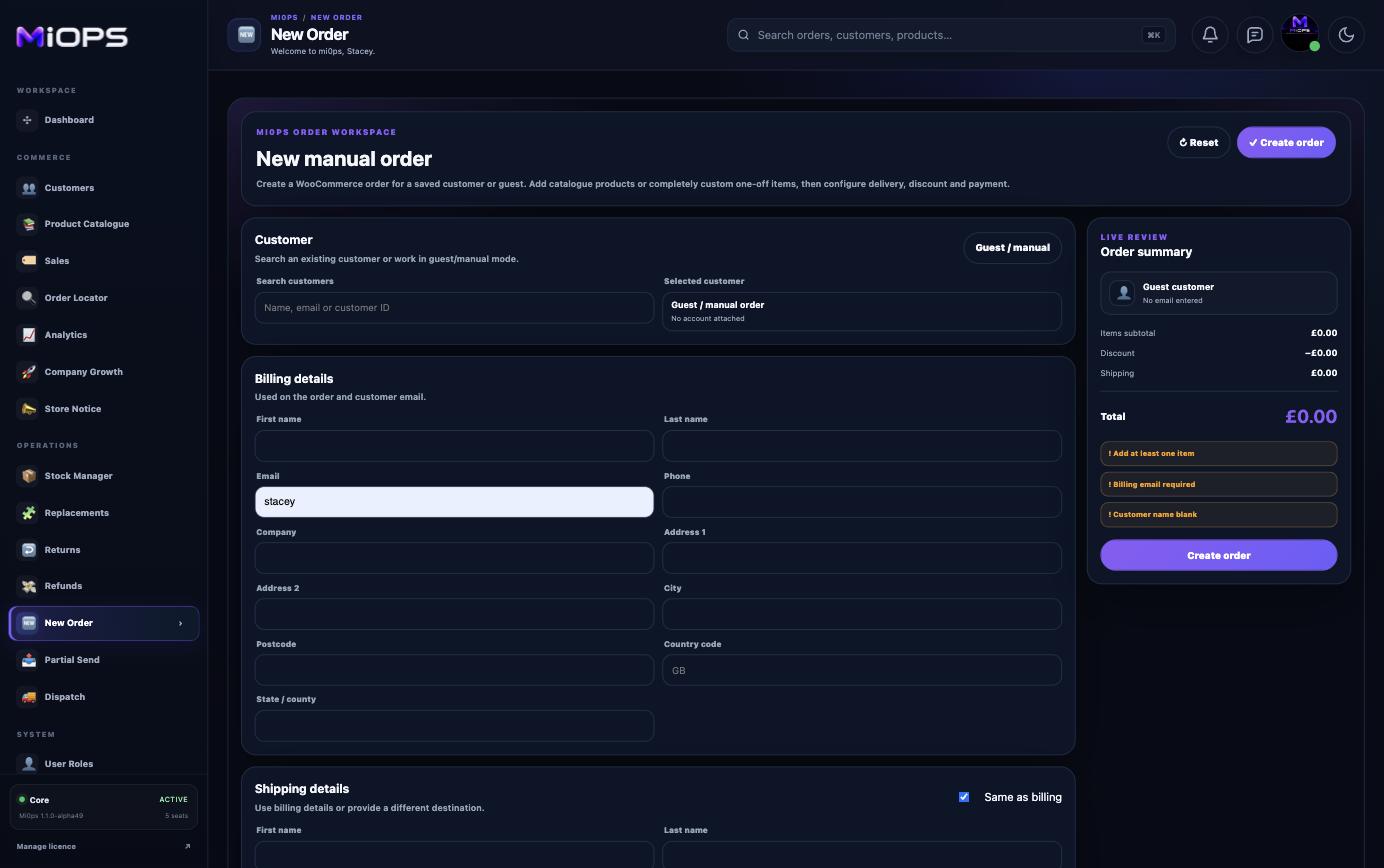Open the user avatar menu
Viewport: 1384px width, 868px height.
pos(1300,33)
